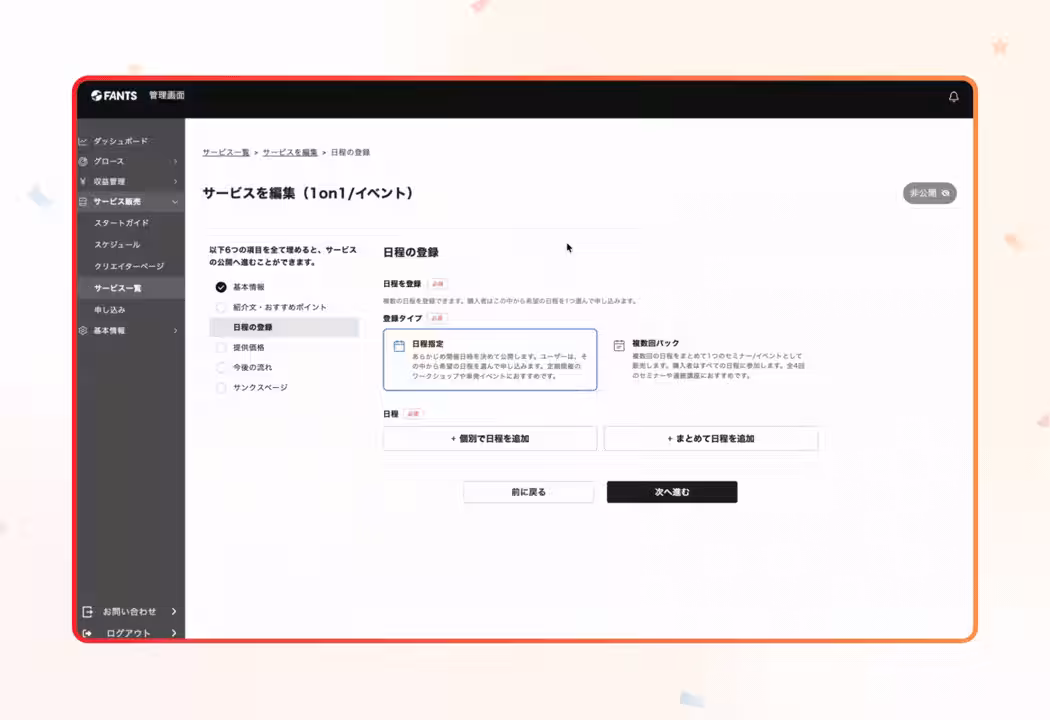1050x720 pixels.
Task: Click the ログアウト label
Action: tap(129, 633)
